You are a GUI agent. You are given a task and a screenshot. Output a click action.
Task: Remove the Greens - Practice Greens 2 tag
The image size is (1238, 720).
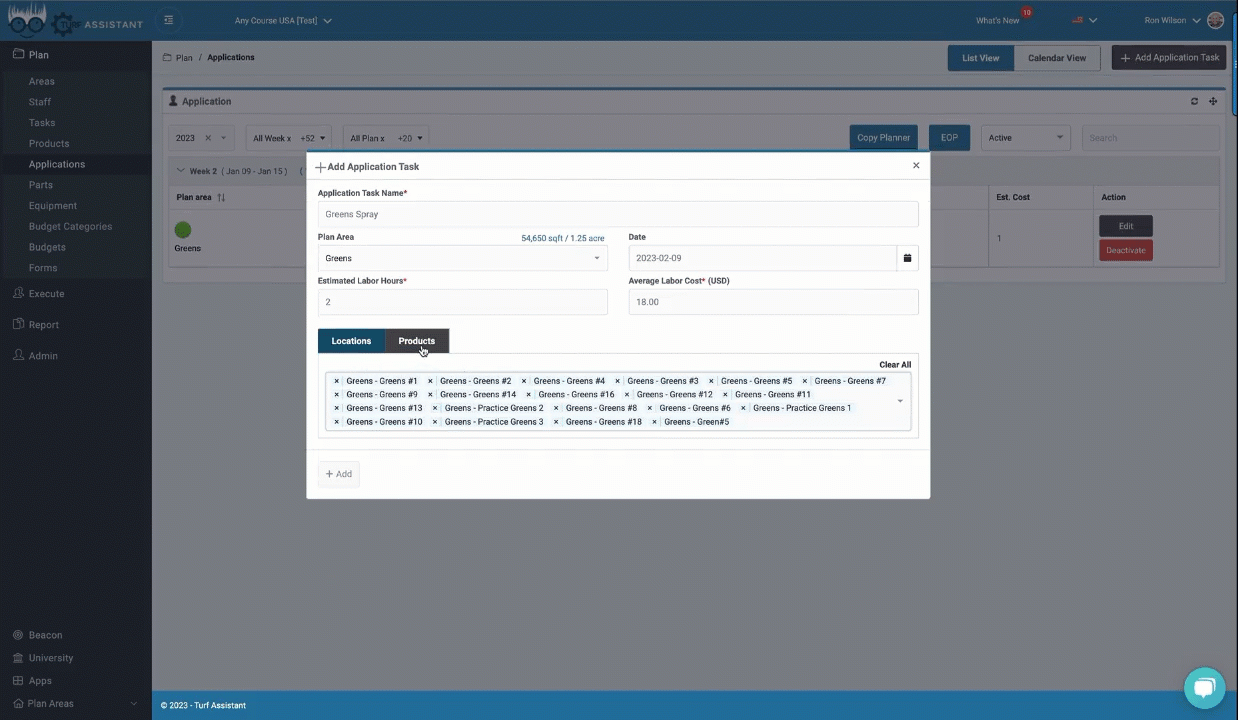pyautogui.click(x=433, y=408)
